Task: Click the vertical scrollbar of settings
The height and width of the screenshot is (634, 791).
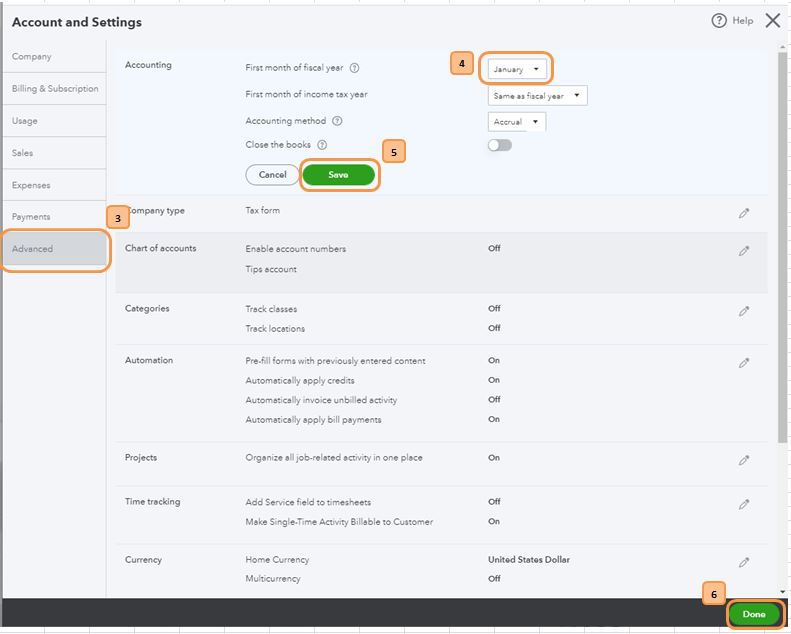Action: [782, 250]
